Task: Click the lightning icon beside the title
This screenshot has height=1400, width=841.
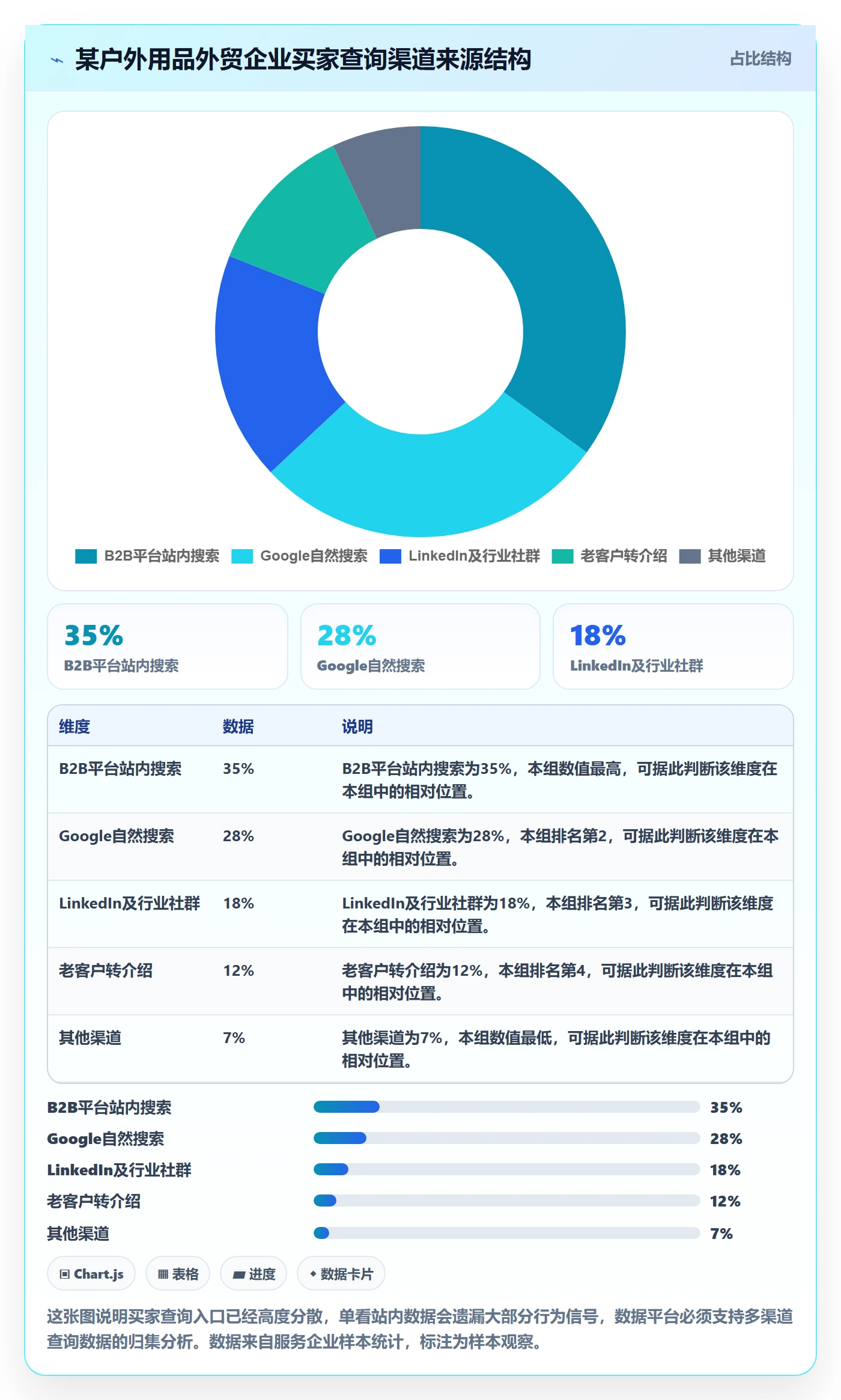Action: (57, 60)
